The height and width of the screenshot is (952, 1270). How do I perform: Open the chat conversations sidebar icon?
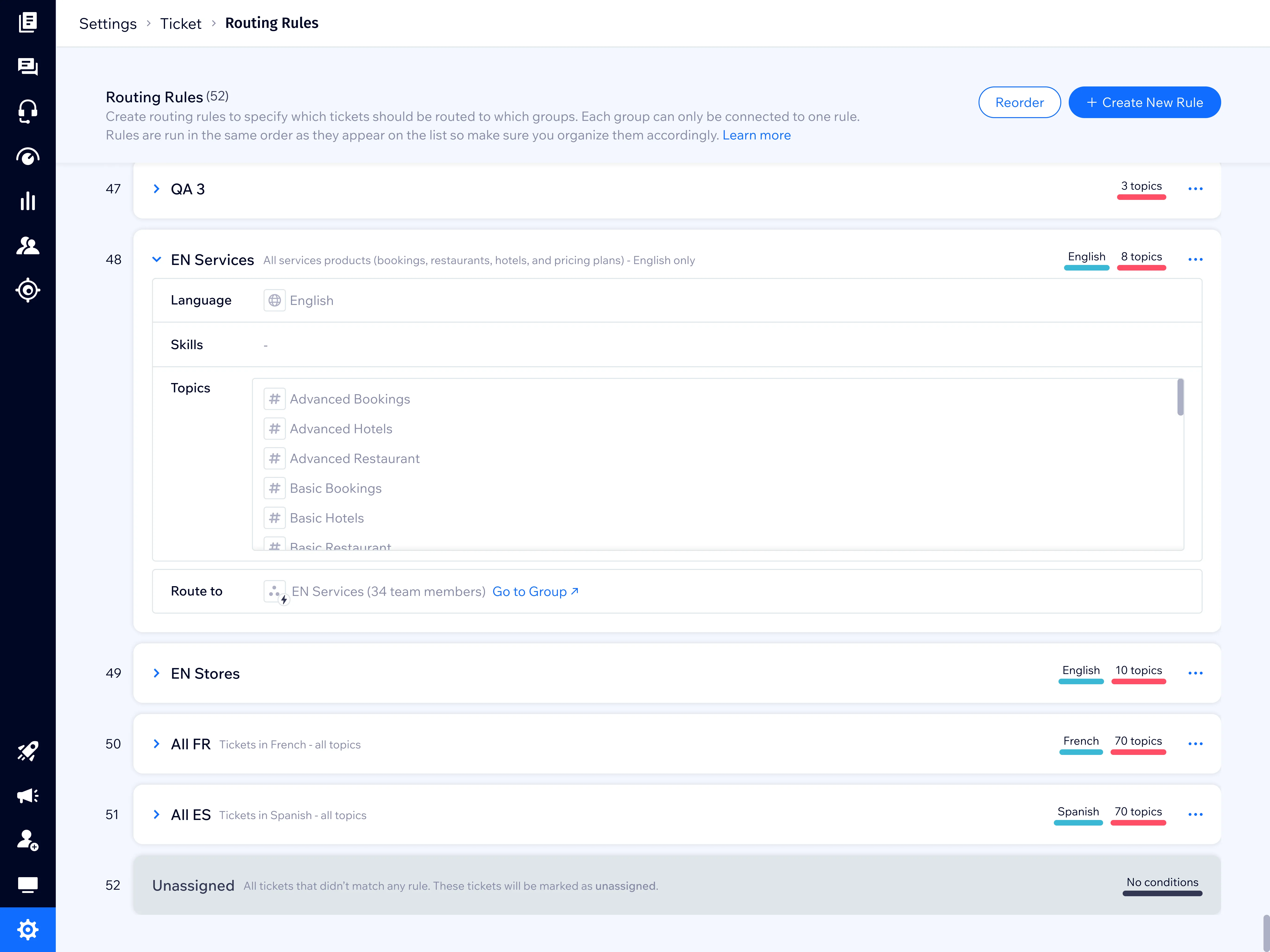coord(28,67)
